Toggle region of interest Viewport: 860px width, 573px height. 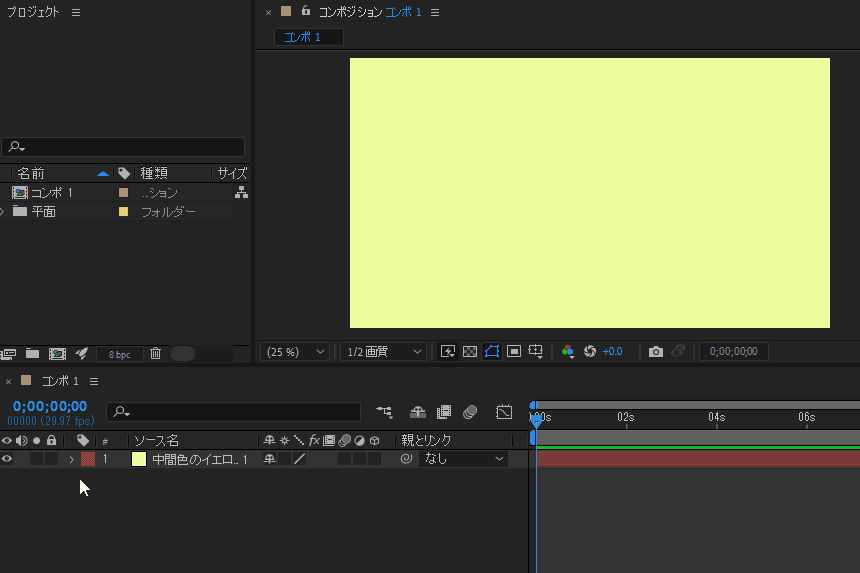click(514, 351)
